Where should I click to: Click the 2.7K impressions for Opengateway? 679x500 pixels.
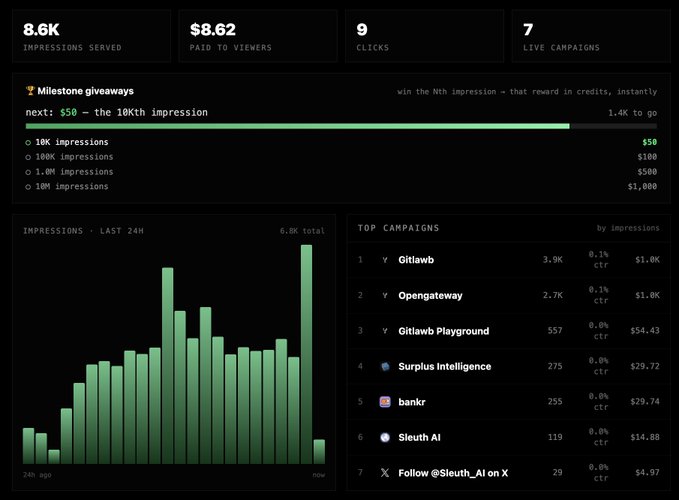point(553,295)
